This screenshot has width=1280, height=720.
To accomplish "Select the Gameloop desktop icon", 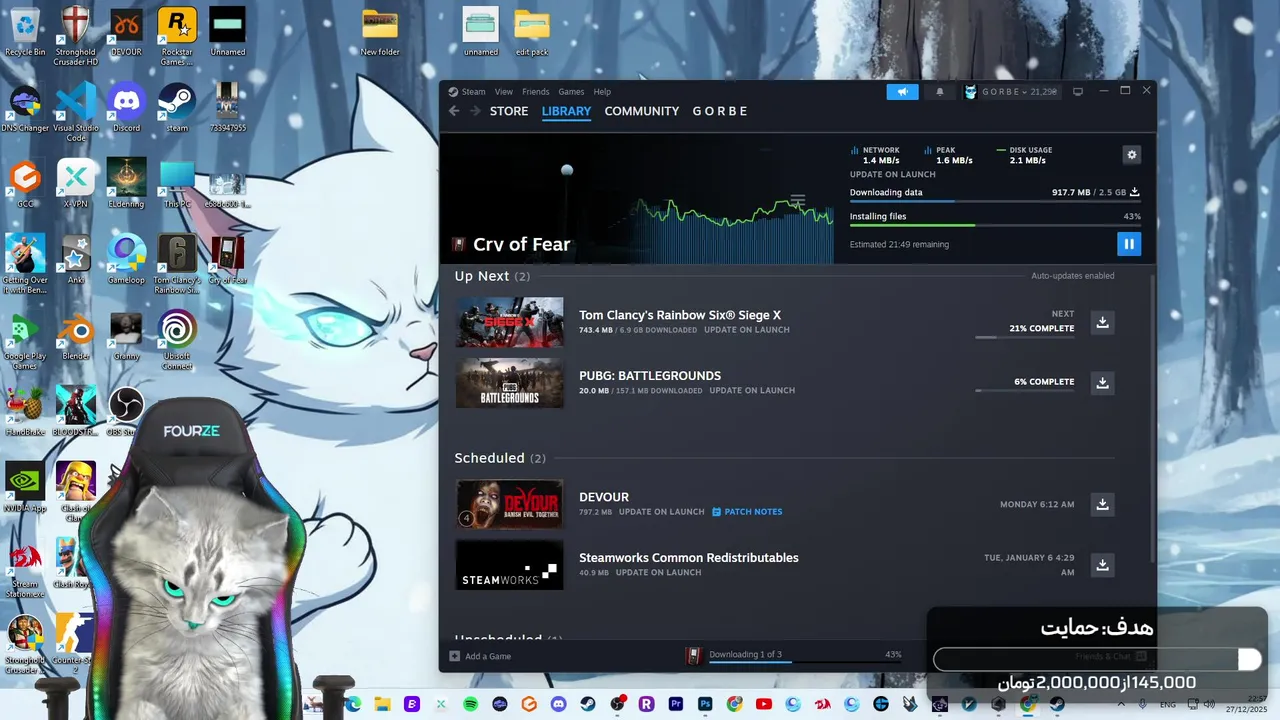I will pos(126,260).
